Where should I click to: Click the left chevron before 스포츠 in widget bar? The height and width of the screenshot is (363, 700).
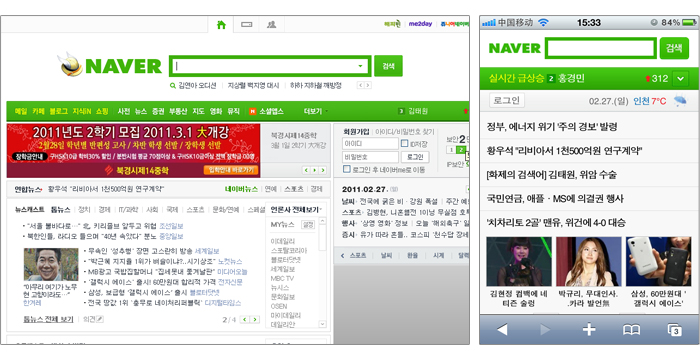342,255
